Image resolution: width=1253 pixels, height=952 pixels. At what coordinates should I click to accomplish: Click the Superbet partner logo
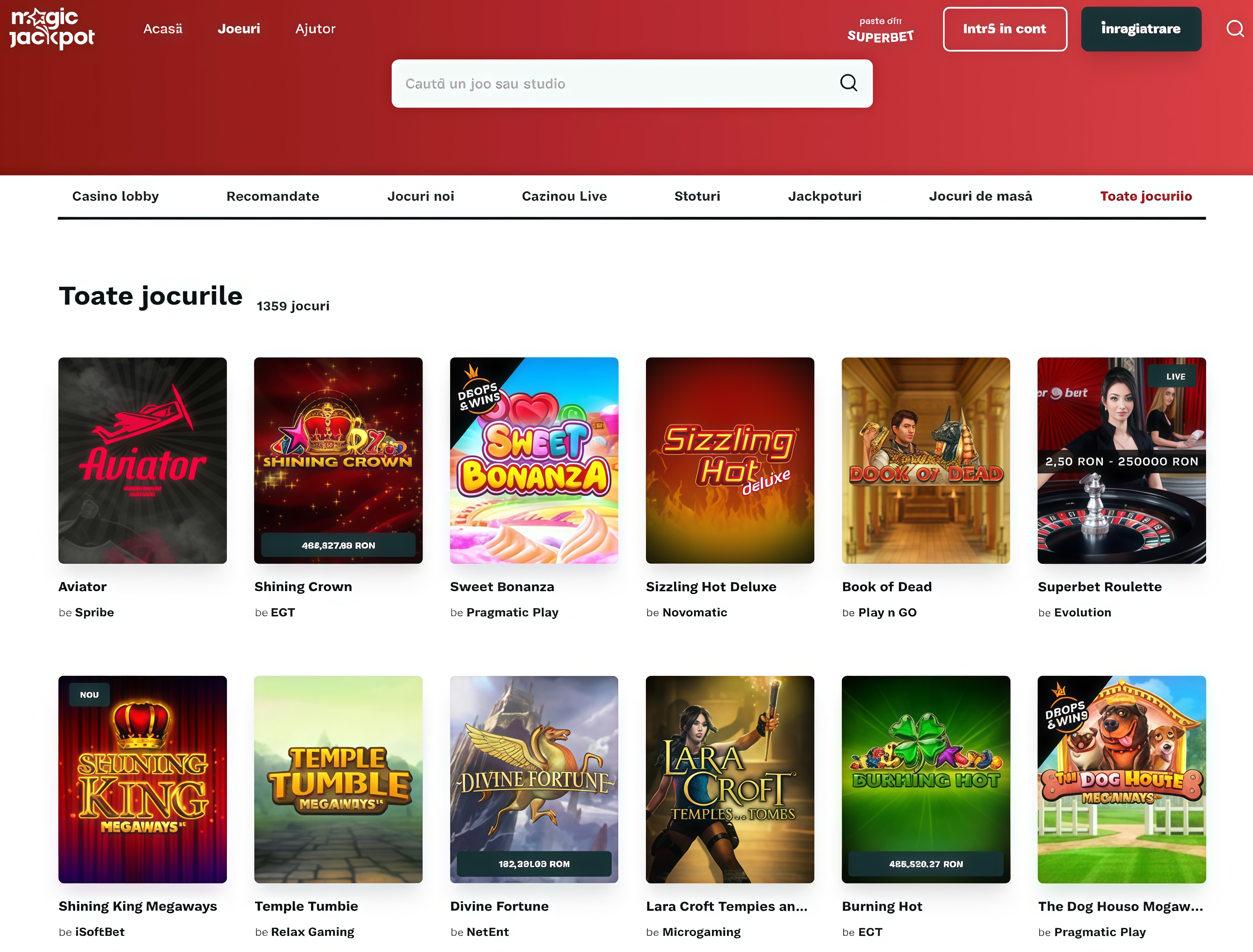click(x=880, y=29)
